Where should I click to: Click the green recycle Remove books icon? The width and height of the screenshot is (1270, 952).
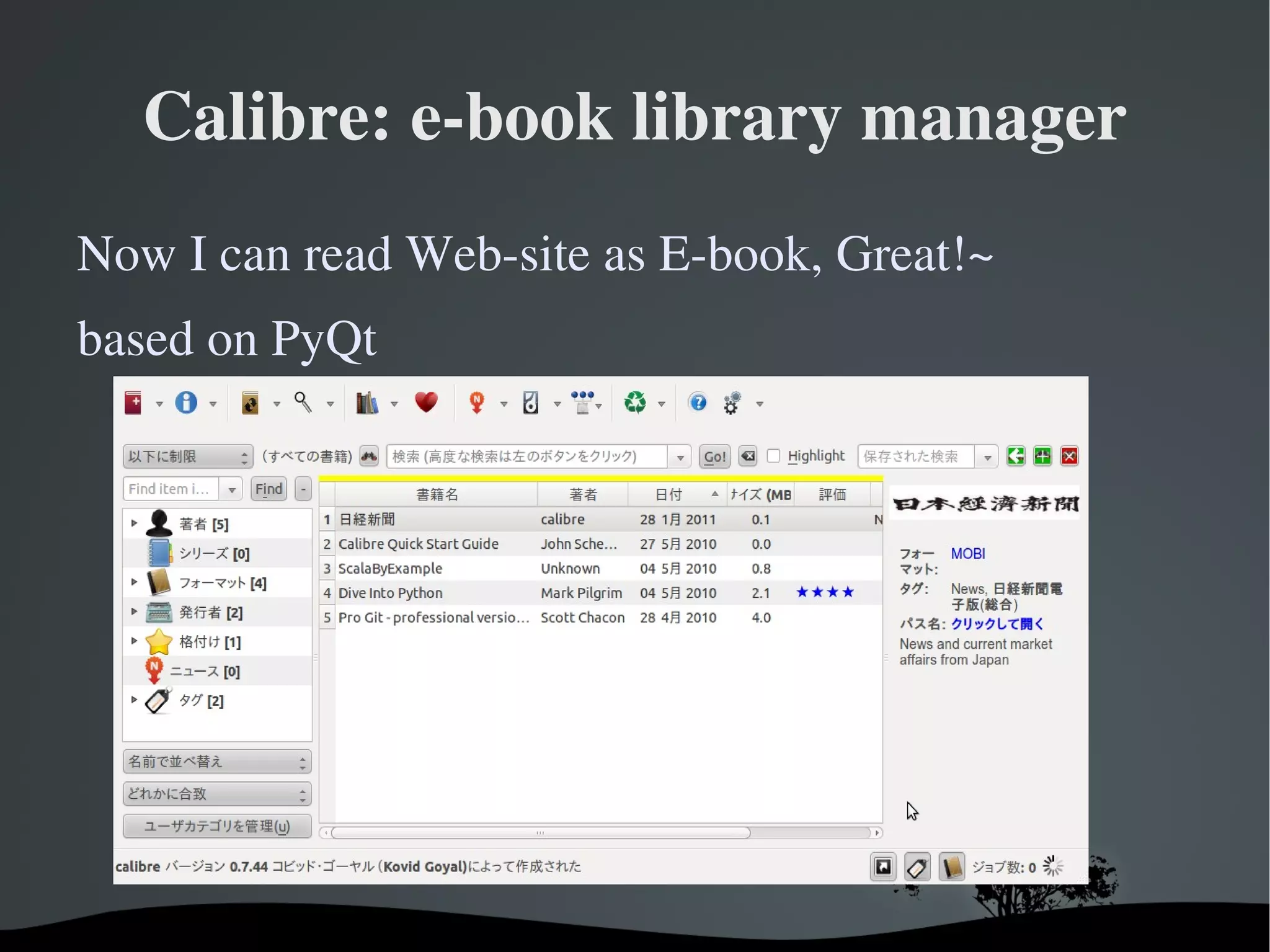pos(635,403)
